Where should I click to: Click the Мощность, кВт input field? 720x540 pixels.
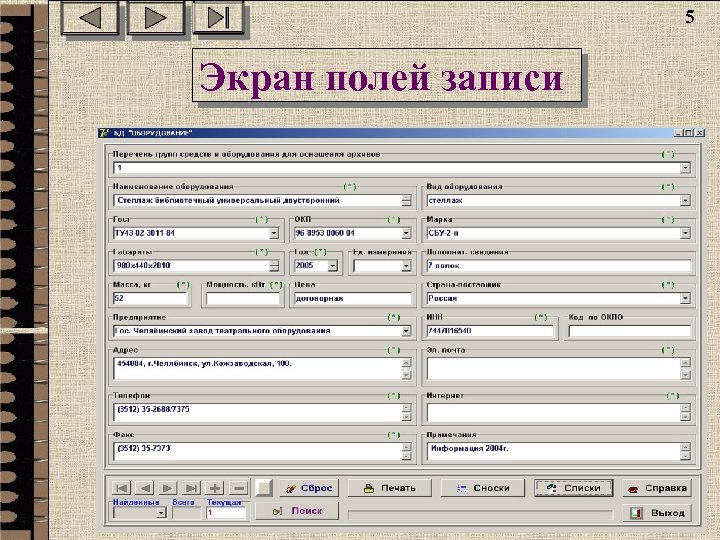click(x=243, y=298)
